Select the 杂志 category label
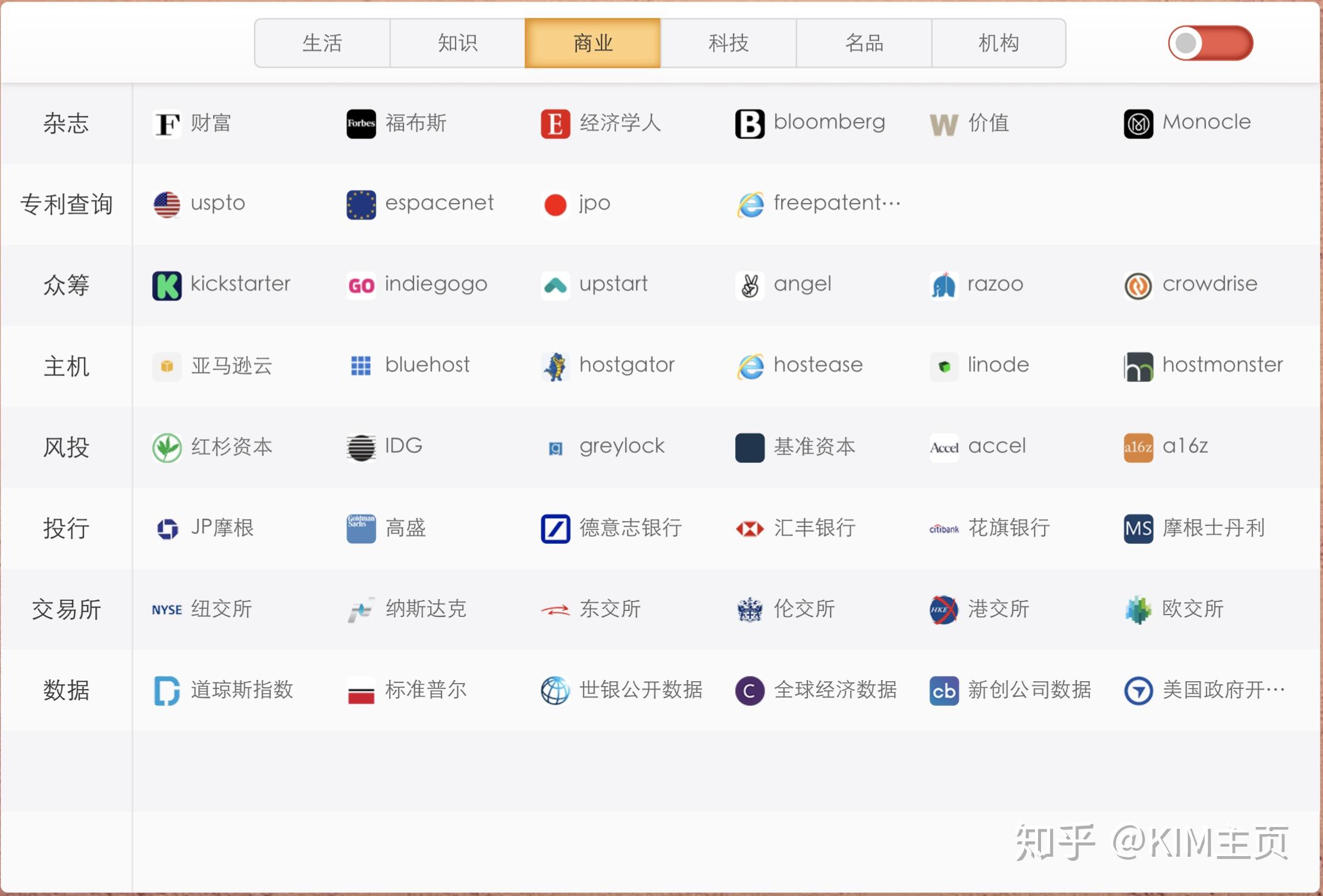1323x896 pixels. (x=66, y=124)
